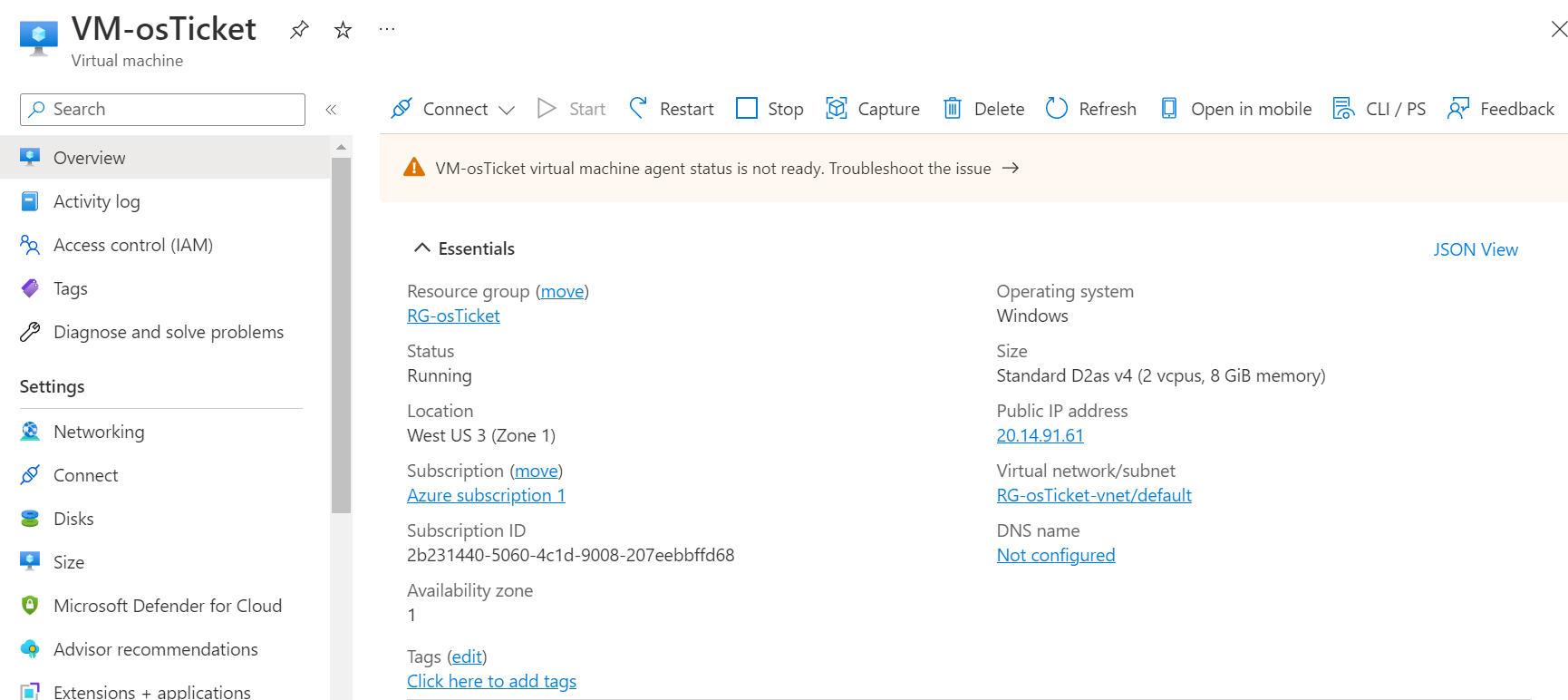Image resolution: width=1568 pixels, height=700 pixels.
Task: Focus the sidebar Search field
Action: 162,110
